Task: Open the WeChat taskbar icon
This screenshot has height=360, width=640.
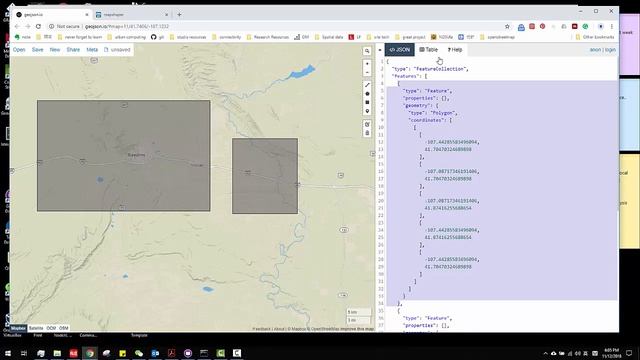Action: tap(139, 353)
